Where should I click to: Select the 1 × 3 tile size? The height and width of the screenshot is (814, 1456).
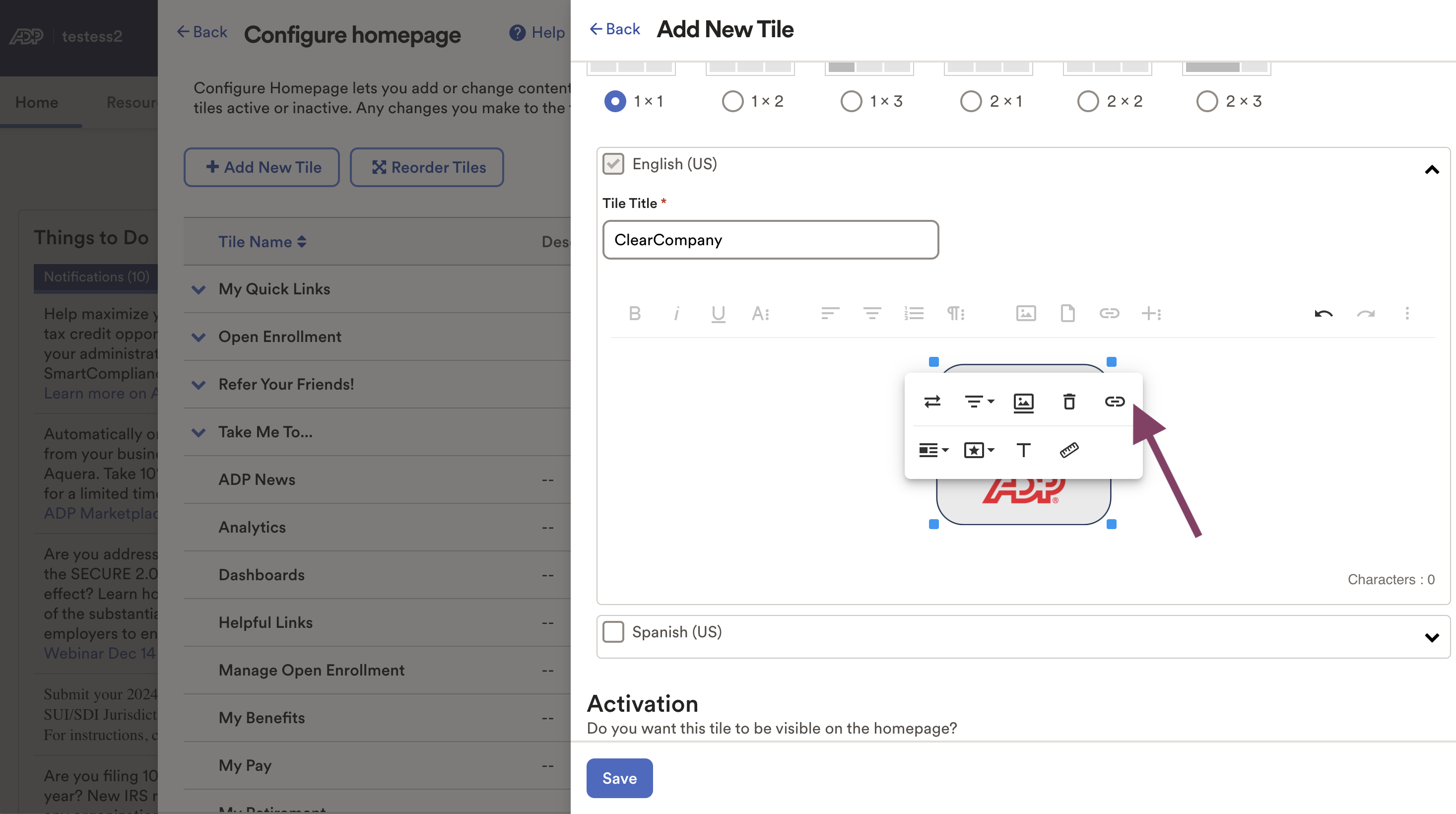pyautogui.click(x=851, y=101)
